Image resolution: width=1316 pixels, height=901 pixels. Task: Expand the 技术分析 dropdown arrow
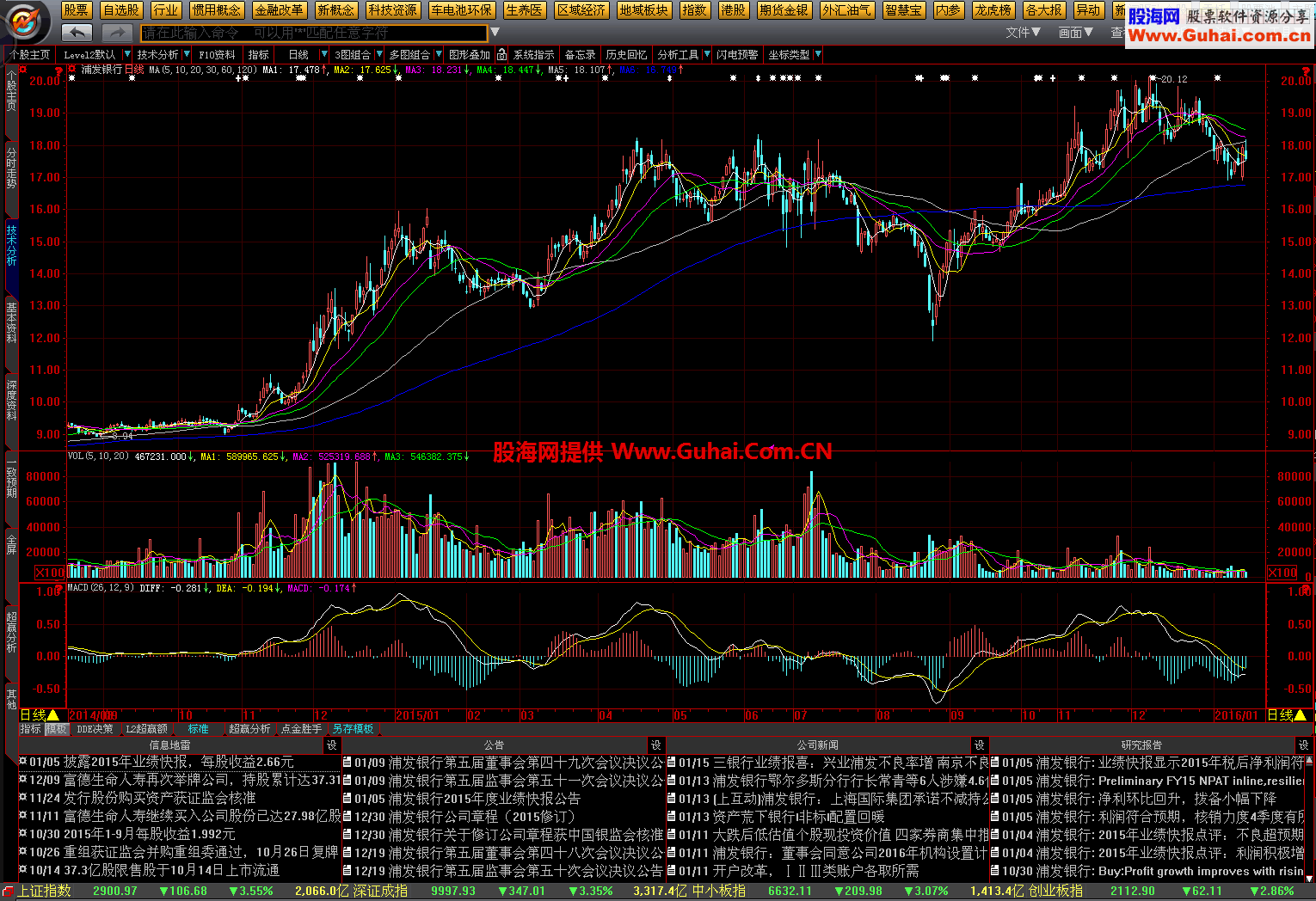(x=187, y=54)
